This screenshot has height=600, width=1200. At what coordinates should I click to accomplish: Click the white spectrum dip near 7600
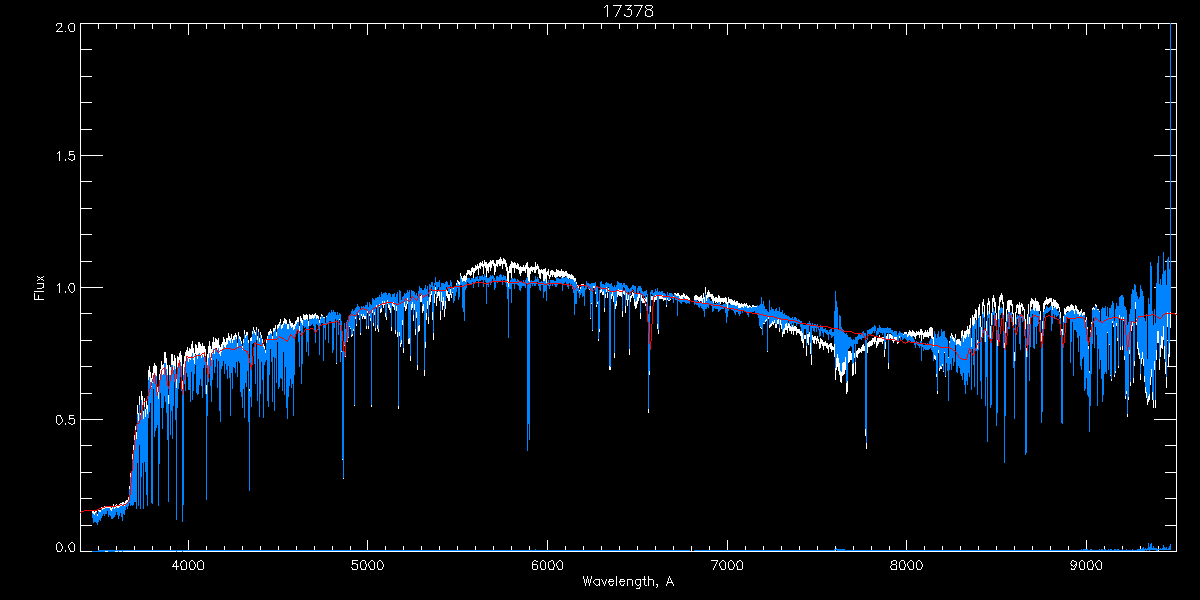[841, 373]
